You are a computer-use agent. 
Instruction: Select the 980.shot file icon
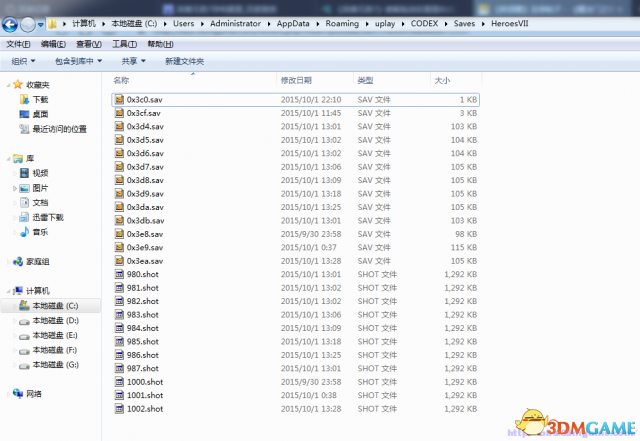[119, 274]
